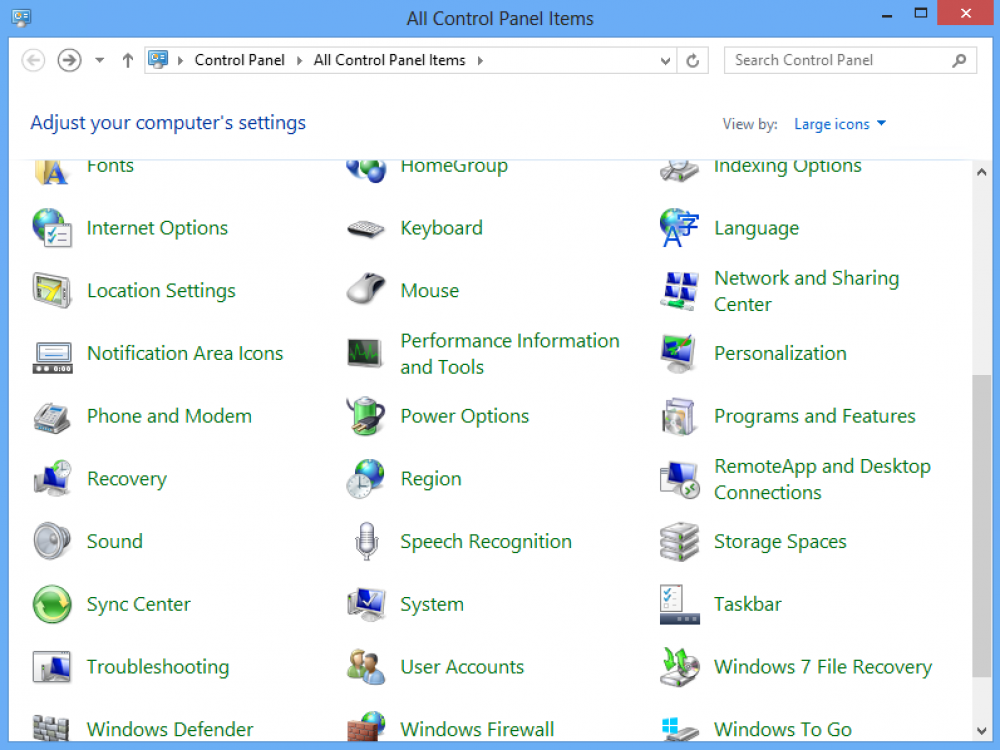This screenshot has height=750, width=1000.
Task: Click the Programs and Features link
Action: 814,416
